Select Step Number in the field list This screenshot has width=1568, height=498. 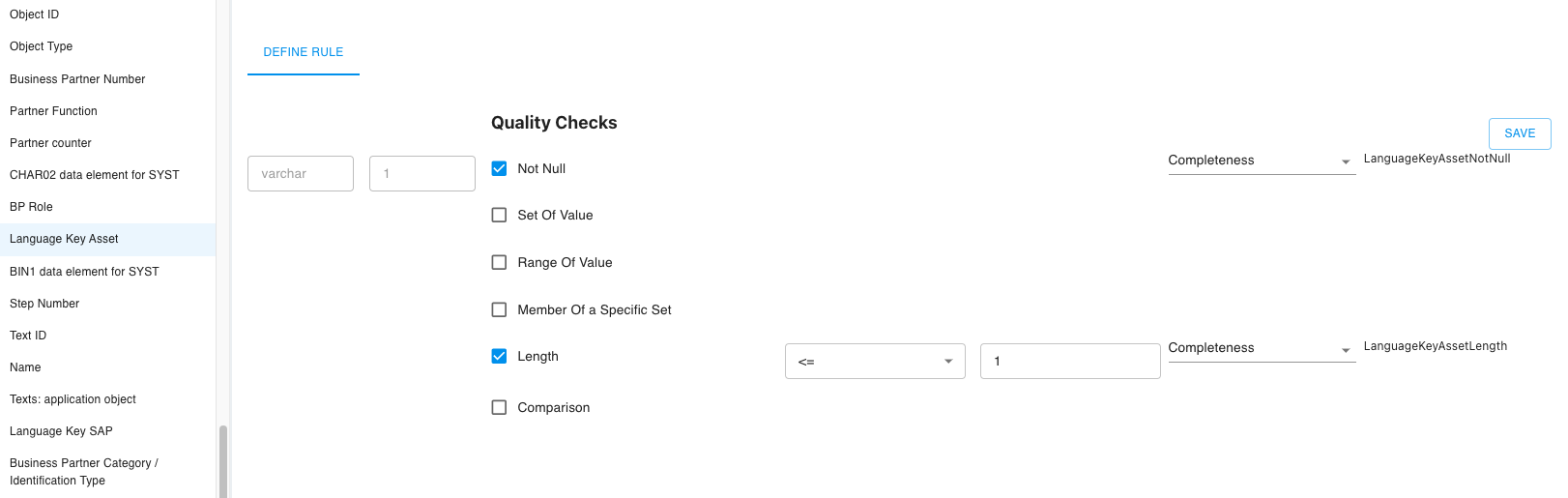[x=107, y=304]
